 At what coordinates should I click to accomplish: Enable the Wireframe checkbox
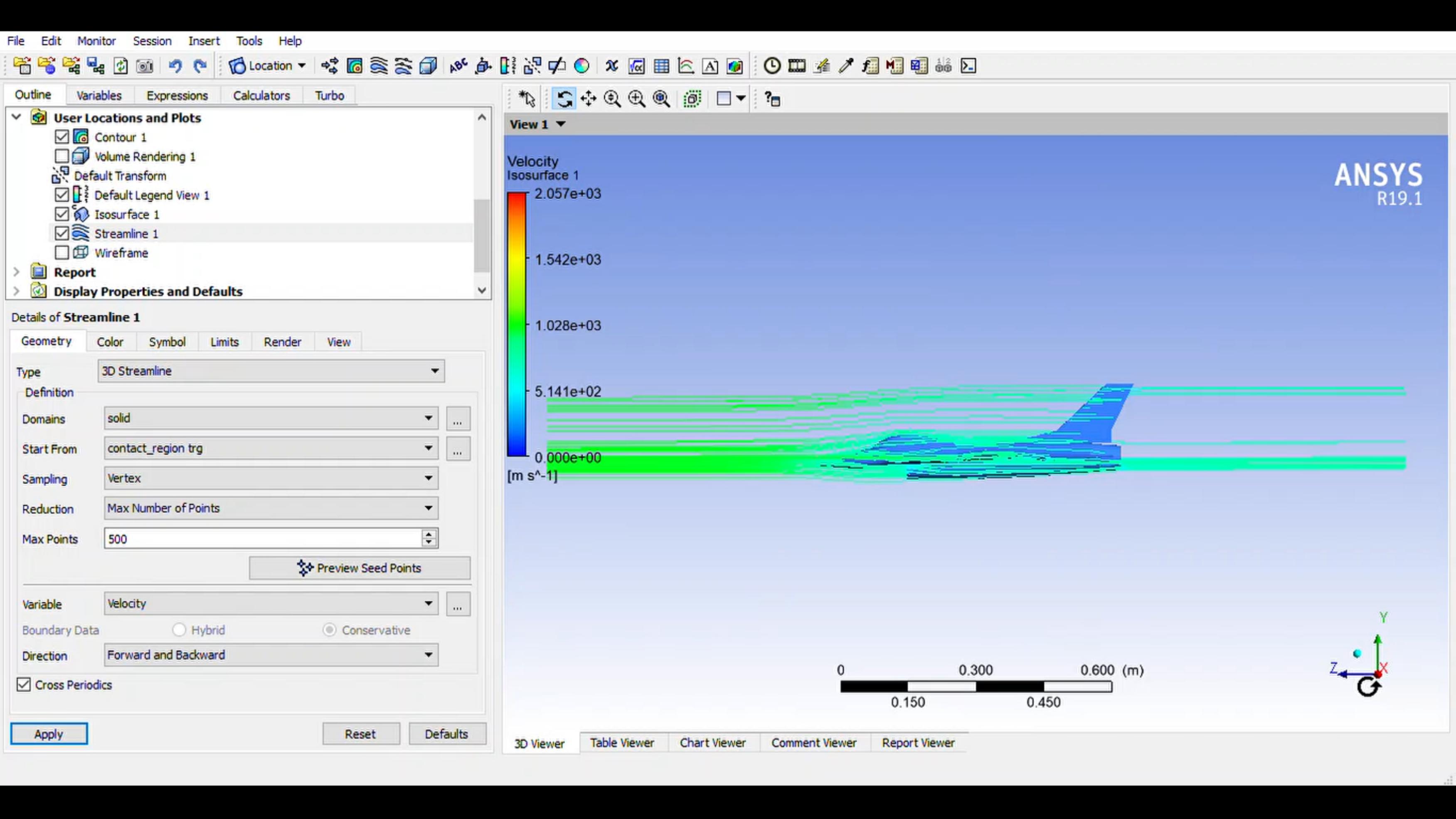(x=62, y=253)
